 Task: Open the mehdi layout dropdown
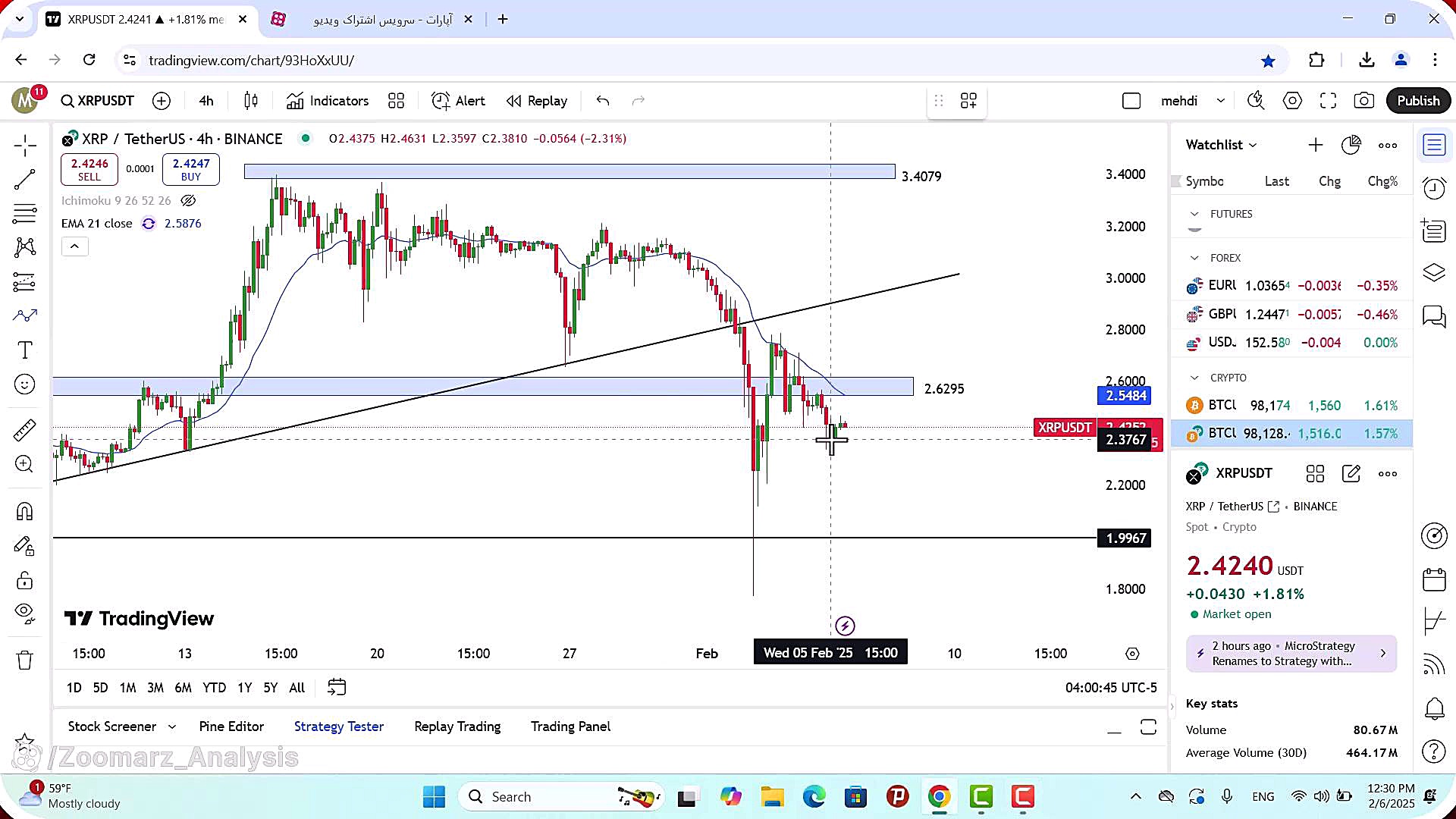point(1193,101)
